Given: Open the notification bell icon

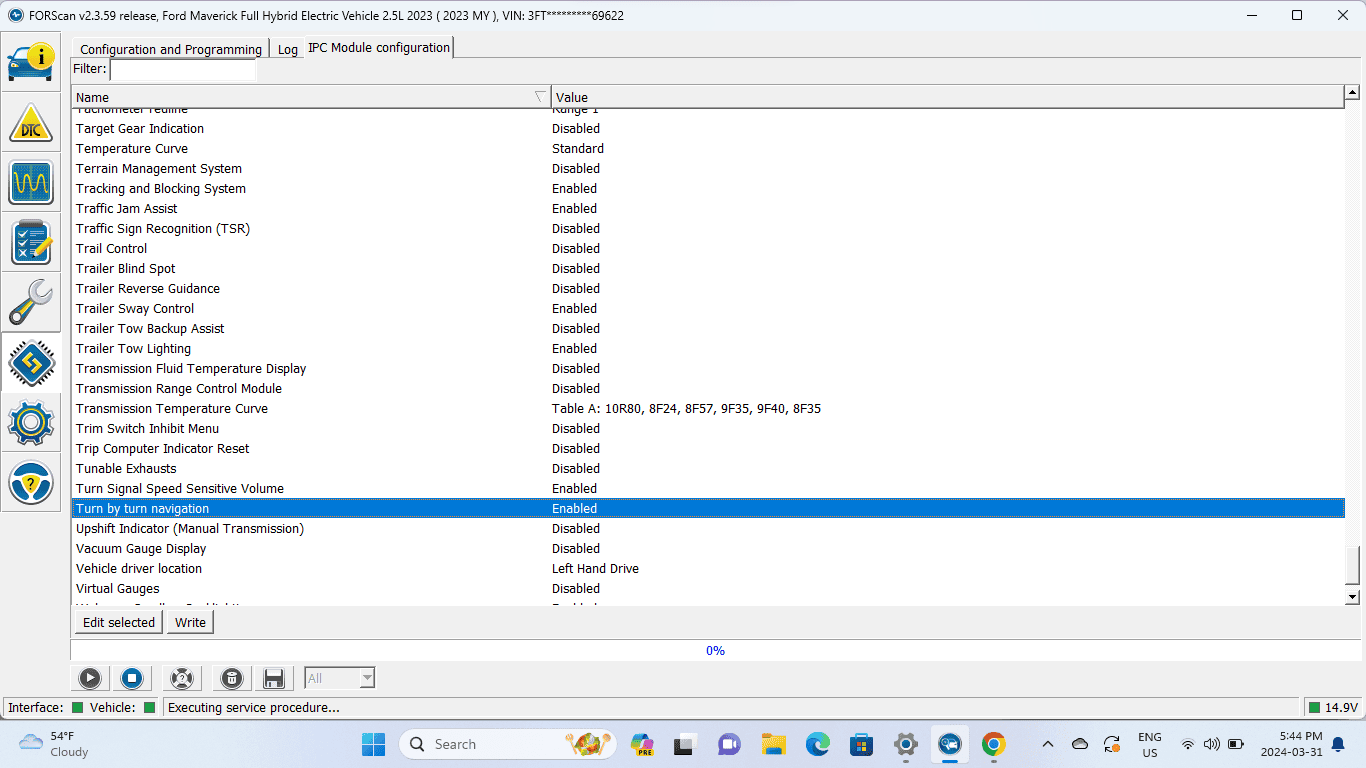Looking at the screenshot, I should click(x=1338, y=744).
